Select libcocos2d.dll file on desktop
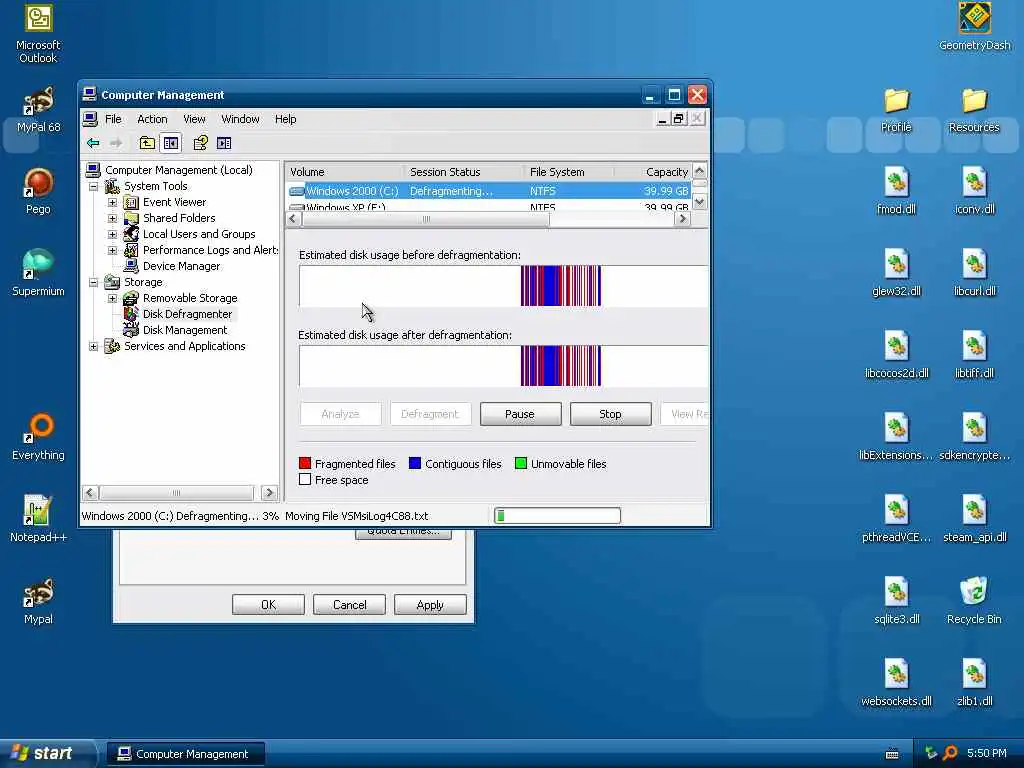1024x768 pixels. (x=897, y=356)
